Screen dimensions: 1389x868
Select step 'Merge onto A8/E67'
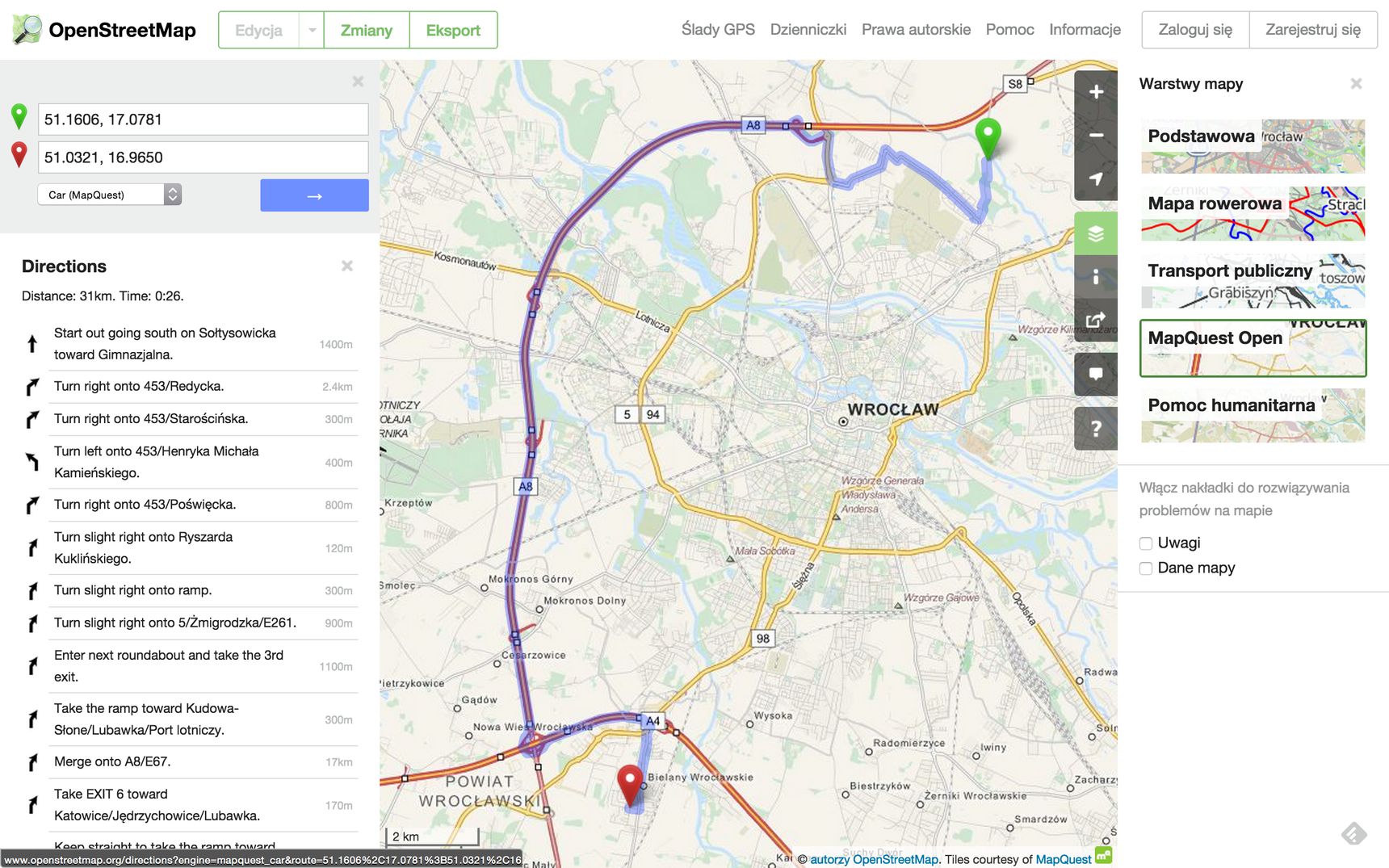(x=190, y=762)
